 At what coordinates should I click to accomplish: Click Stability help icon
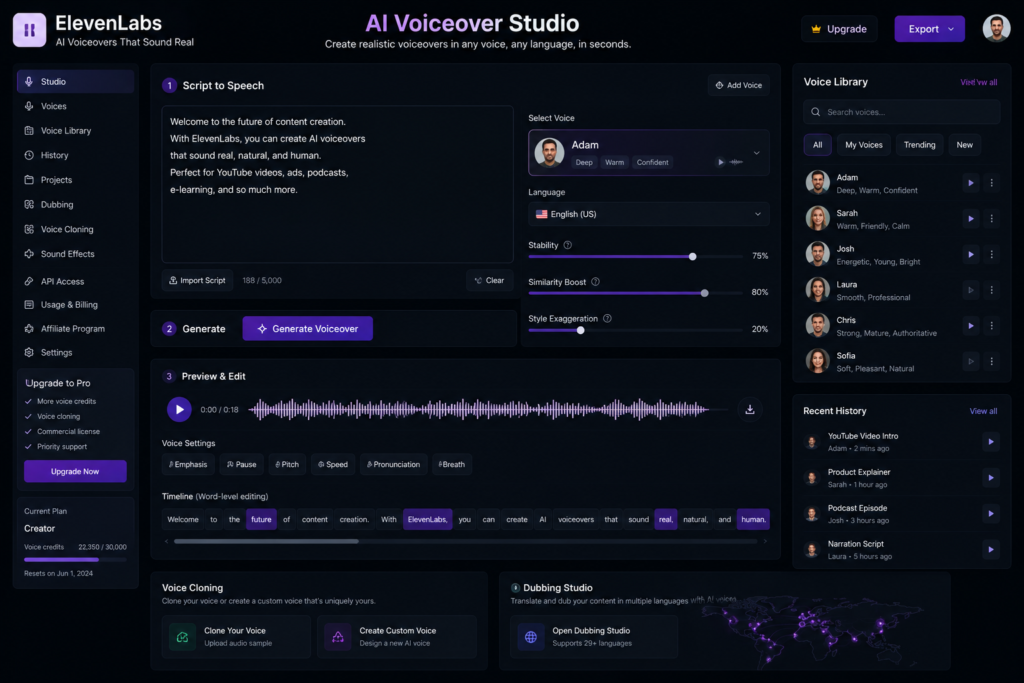click(568, 245)
